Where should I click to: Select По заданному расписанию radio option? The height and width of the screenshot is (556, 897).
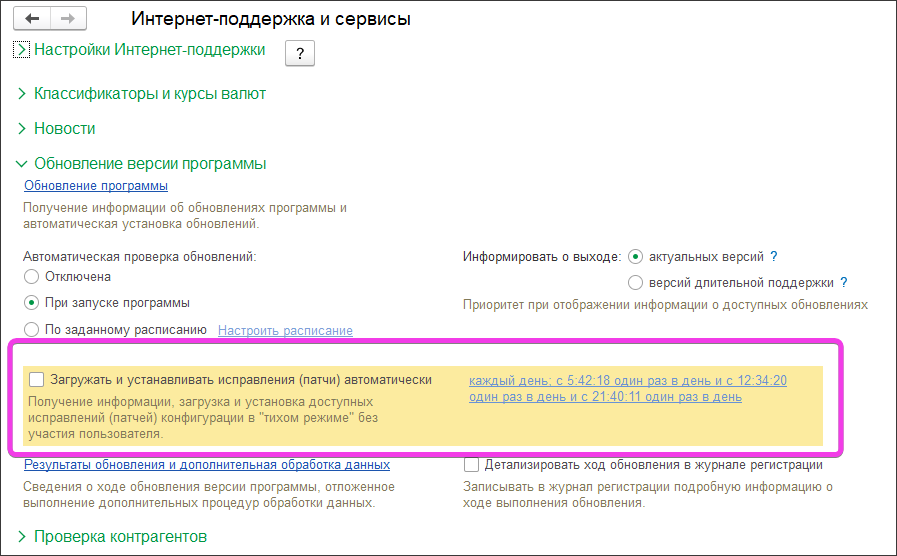(32, 330)
